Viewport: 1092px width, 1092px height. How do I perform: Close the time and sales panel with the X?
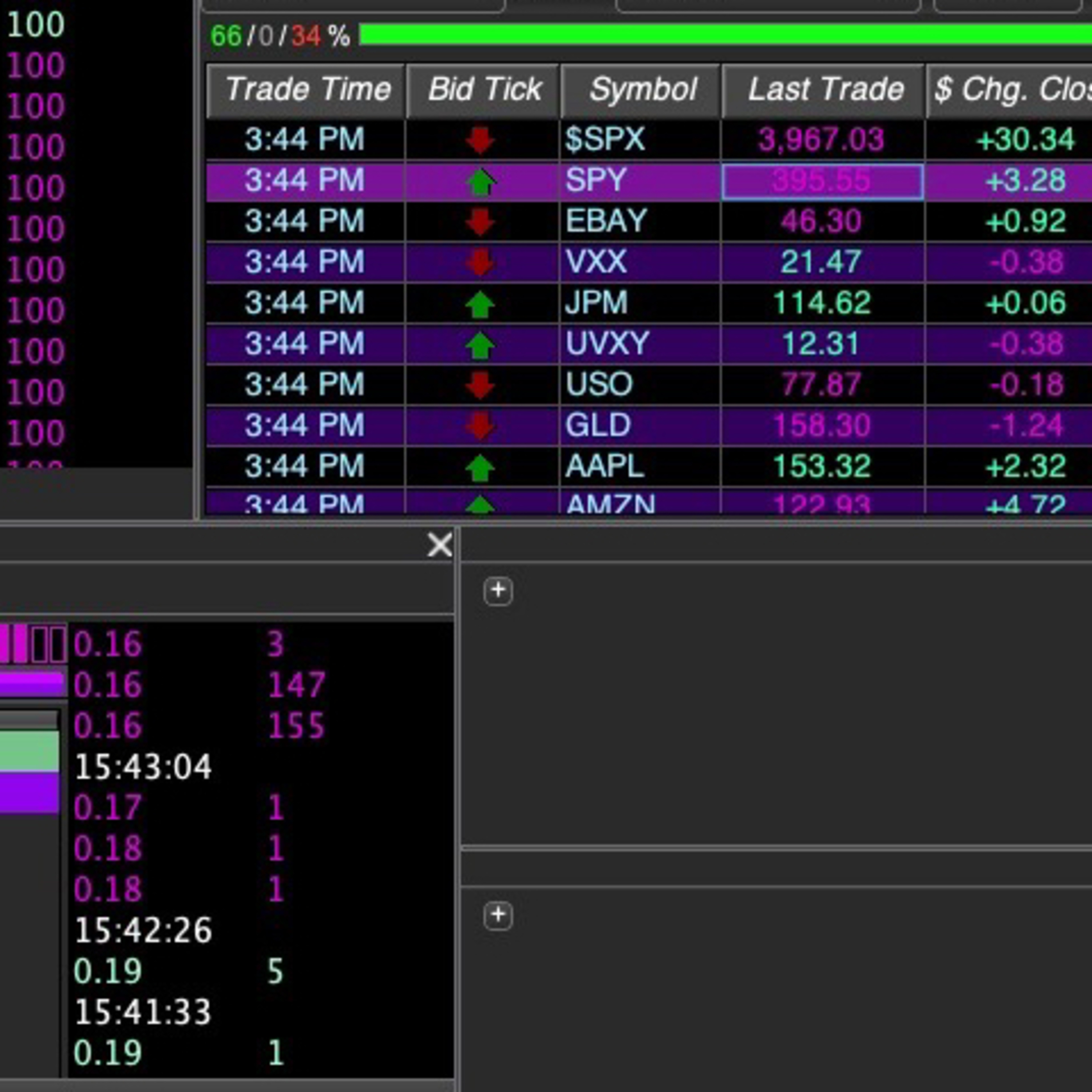(x=440, y=545)
